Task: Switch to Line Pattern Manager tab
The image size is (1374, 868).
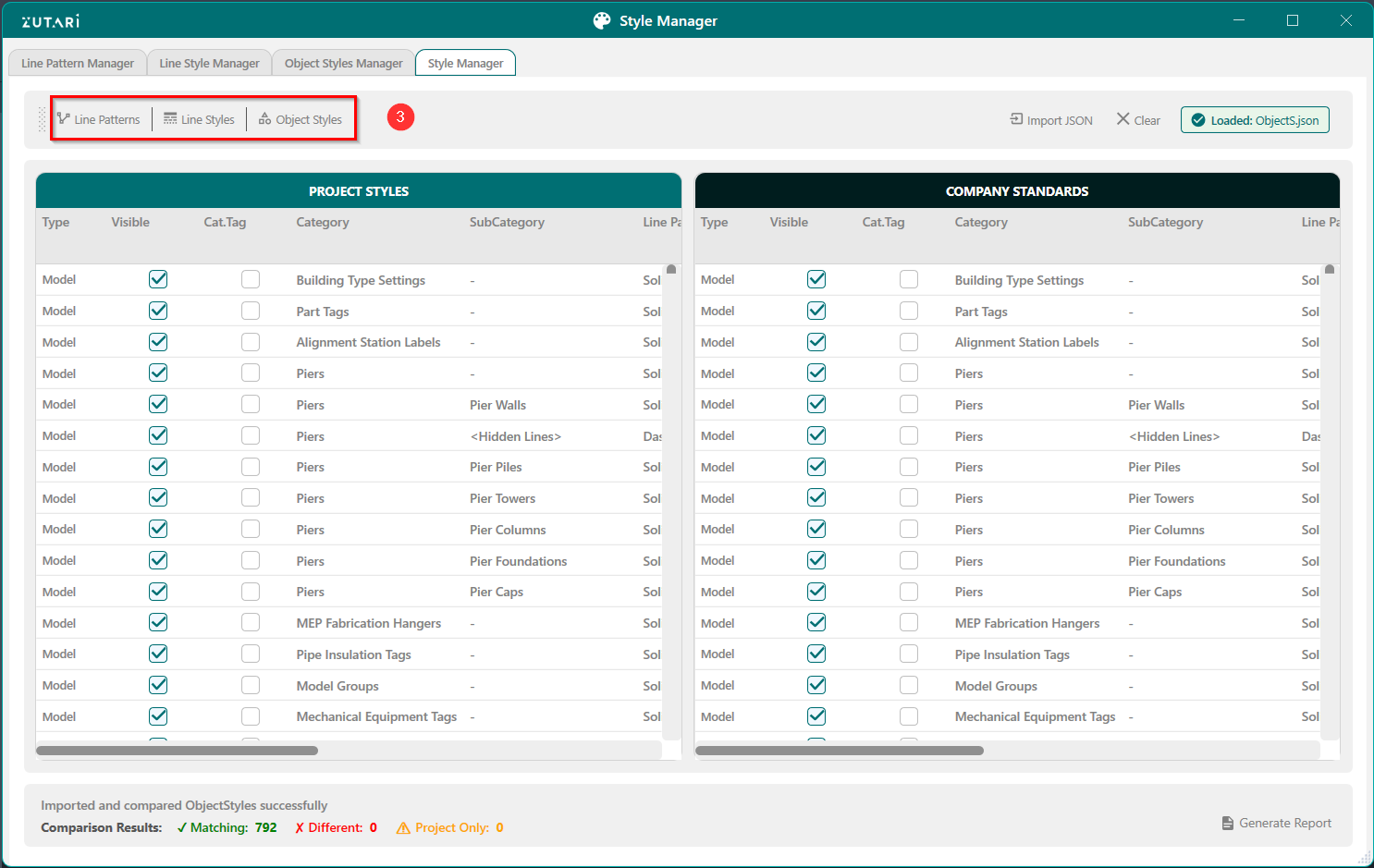Action: (78, 63)
